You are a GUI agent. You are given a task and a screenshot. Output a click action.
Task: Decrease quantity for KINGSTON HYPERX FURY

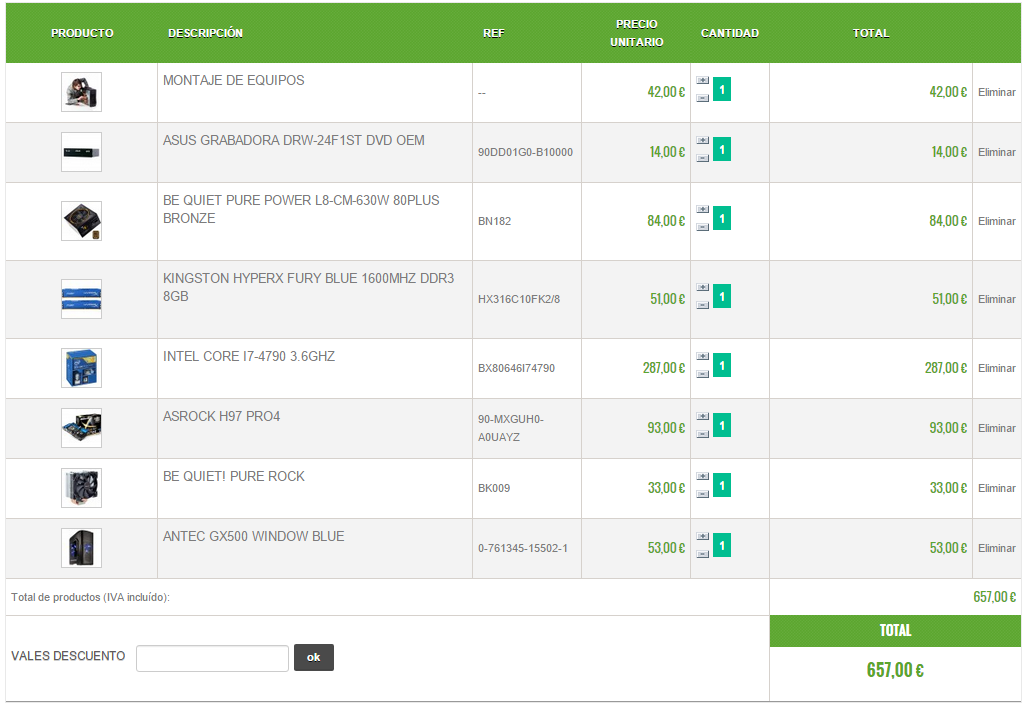(x=702, y=305)
